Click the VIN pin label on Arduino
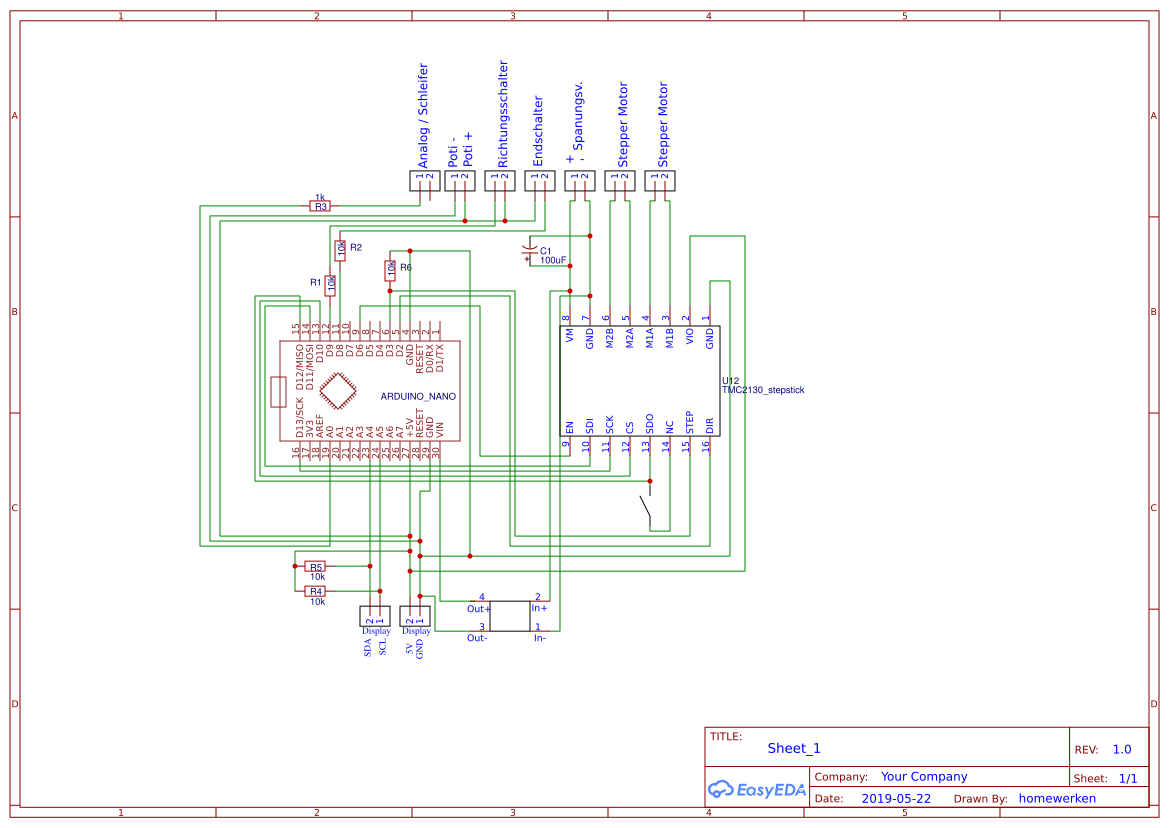 (x=439, y=430)
